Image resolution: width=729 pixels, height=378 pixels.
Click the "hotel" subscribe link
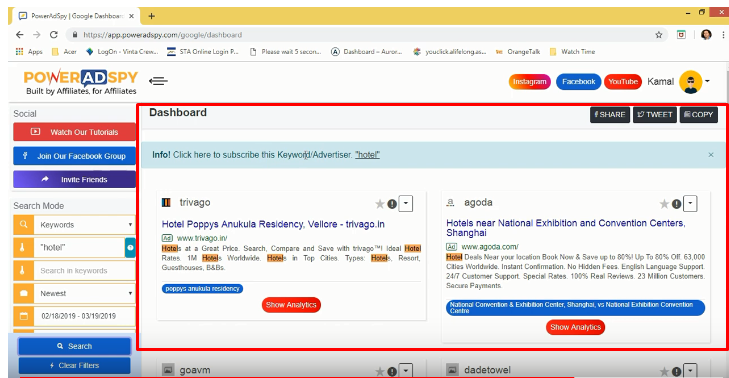[x=367, y=155]
